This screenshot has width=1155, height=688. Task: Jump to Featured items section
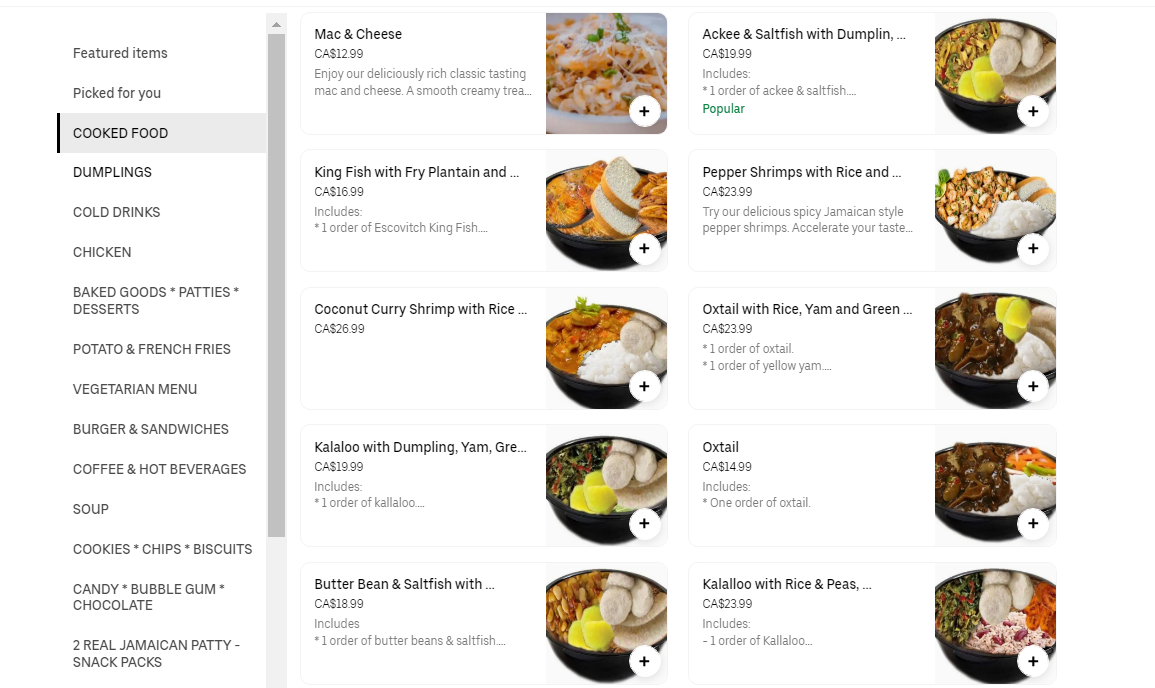pos(120,53)
